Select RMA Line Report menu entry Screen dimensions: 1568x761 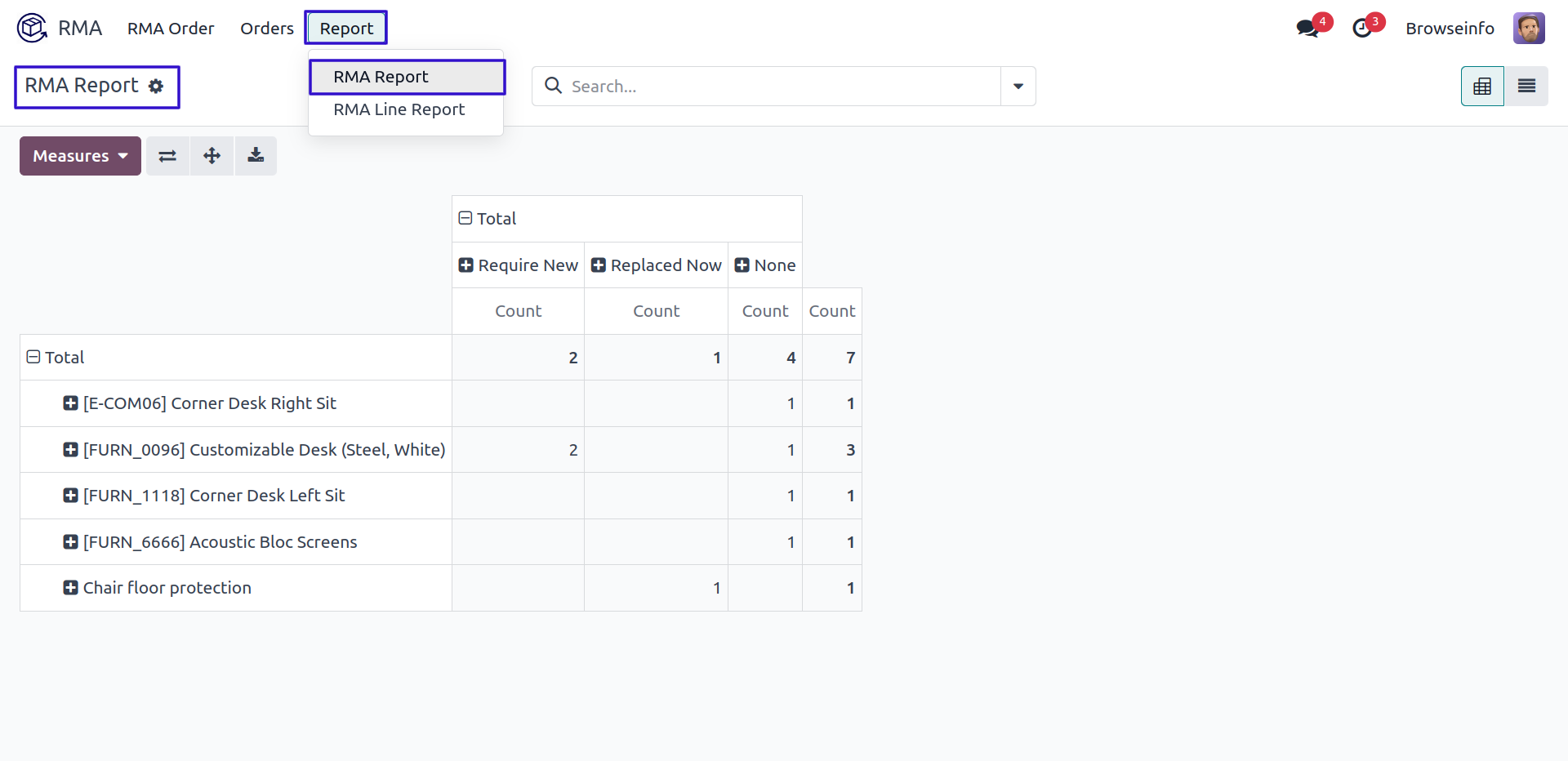(x=399, y=109)
